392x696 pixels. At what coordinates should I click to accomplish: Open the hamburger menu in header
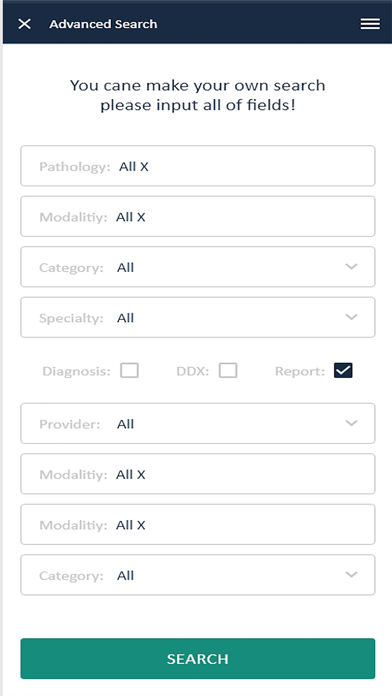coord(370,24)
